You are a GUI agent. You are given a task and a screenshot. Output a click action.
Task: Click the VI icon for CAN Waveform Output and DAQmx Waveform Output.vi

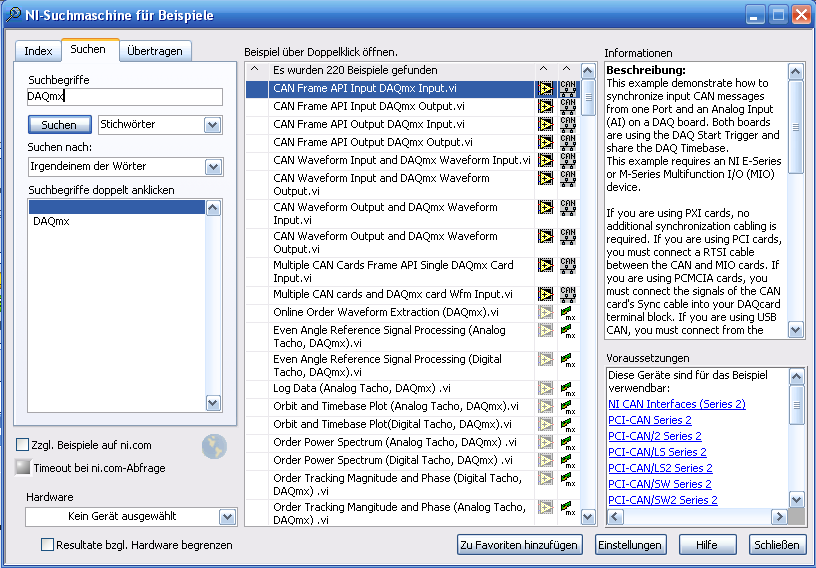(x=545, y=236)
